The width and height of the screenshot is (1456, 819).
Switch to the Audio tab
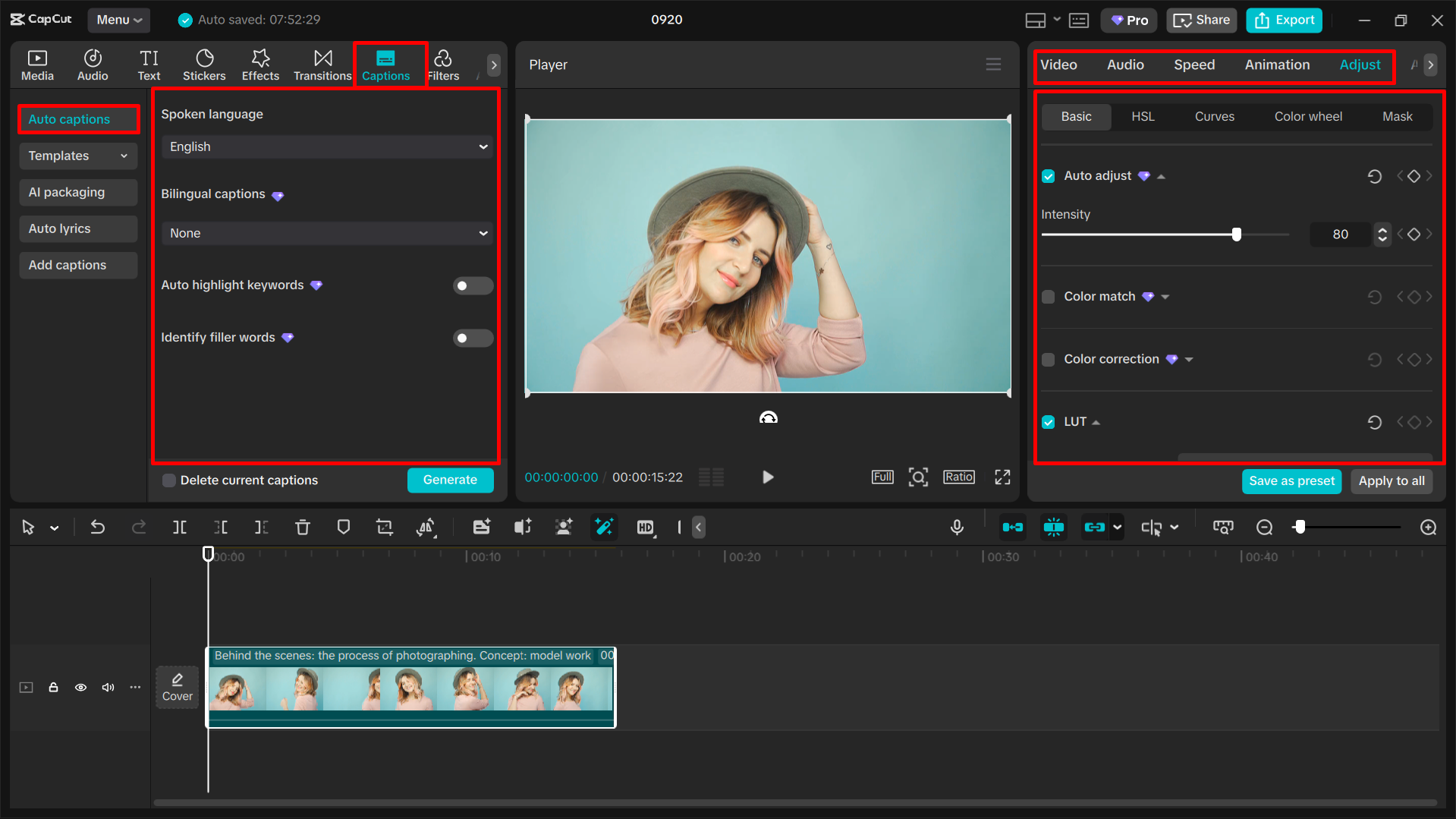1125,65
